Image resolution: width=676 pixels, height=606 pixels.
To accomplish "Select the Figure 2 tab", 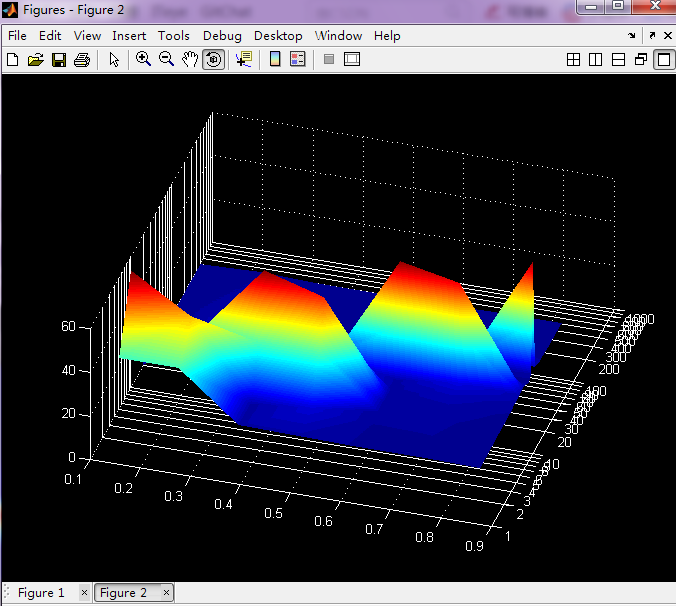I will [123, 593].
